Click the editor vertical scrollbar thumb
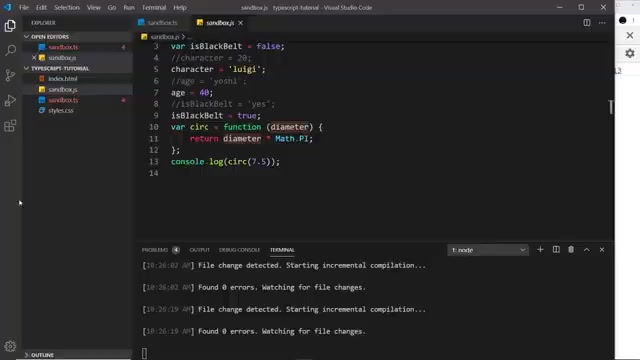Screen dimensions: 640x360 (611, 107)
